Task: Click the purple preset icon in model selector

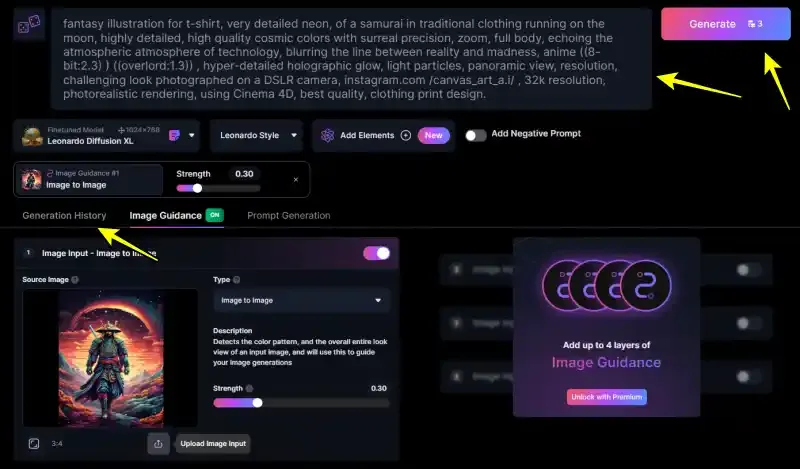Action: (174, 135)
